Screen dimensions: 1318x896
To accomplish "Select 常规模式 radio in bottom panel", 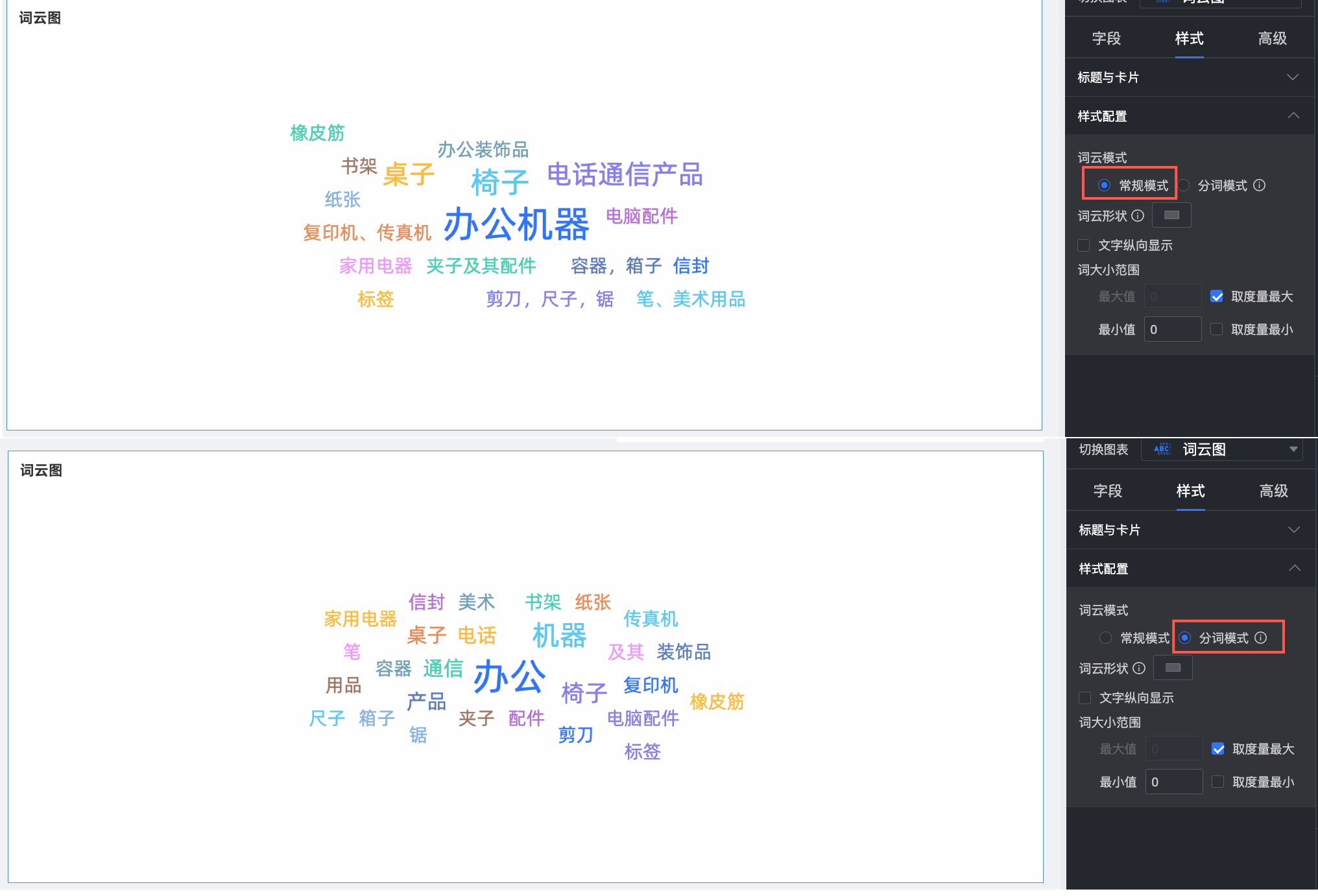I will click(x=1106, y=638).
